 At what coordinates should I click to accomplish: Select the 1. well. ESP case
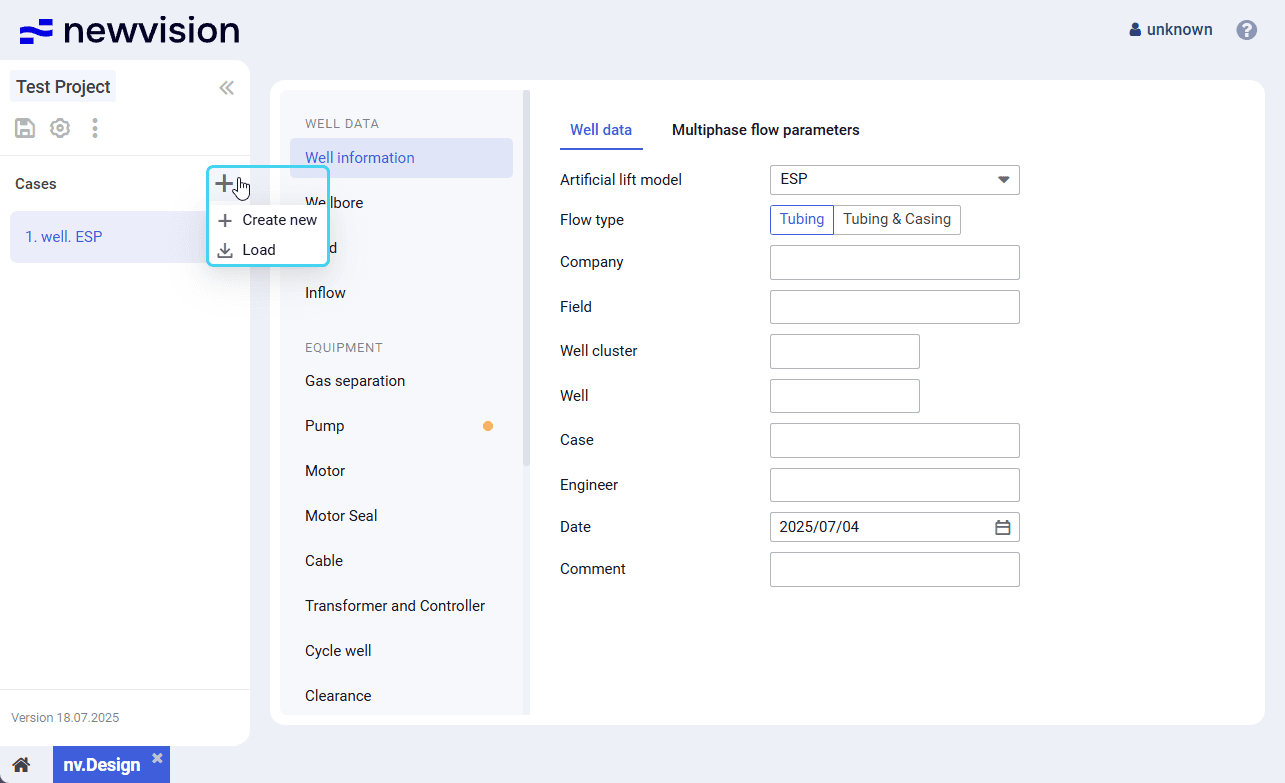coord(64,237)
